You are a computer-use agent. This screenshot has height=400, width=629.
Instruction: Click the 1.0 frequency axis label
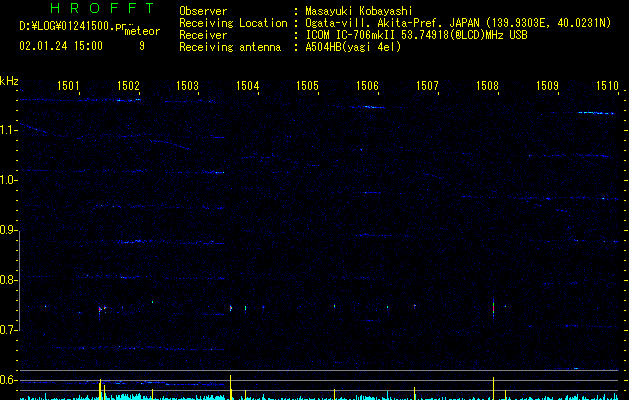pyautogui.click(x=9, y=180)
